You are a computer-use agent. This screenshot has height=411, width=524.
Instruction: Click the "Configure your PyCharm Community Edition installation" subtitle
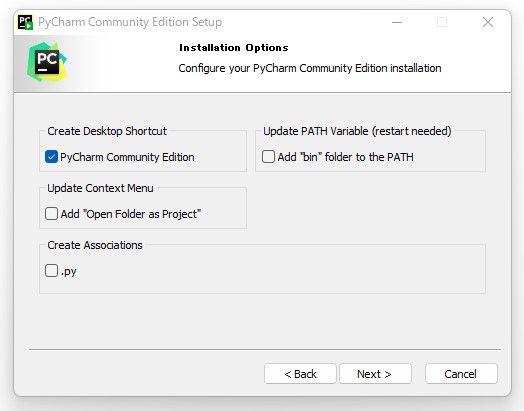(310, 68)
